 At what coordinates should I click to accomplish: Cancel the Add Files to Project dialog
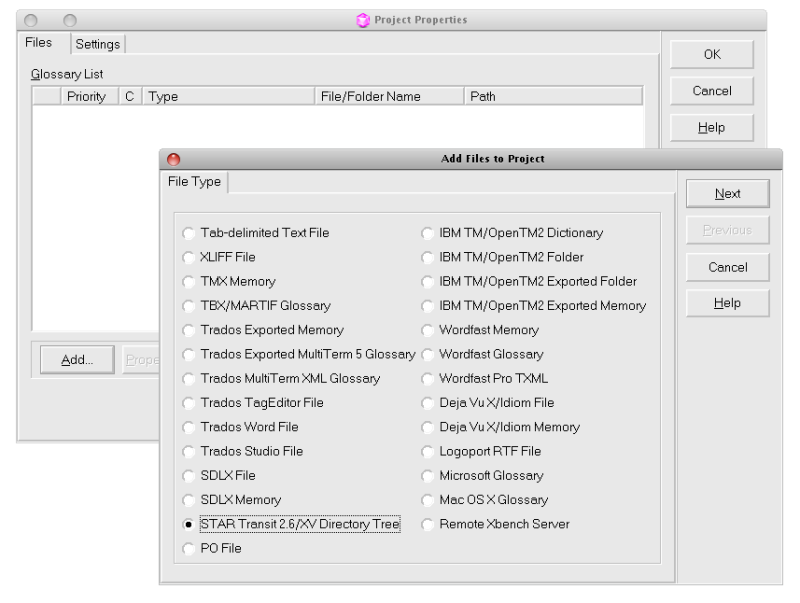pyautogui.click(x=728, y=267)
